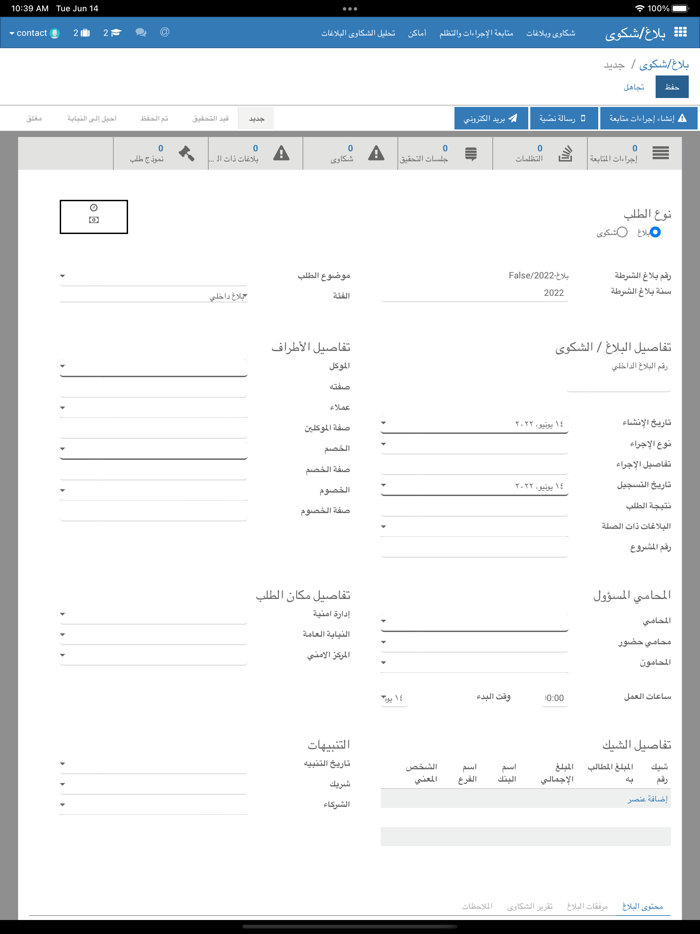This screenshot has width=700, height=934.
Task: Switch to مرفقات البلاغ tab
Action: point(588,906)
